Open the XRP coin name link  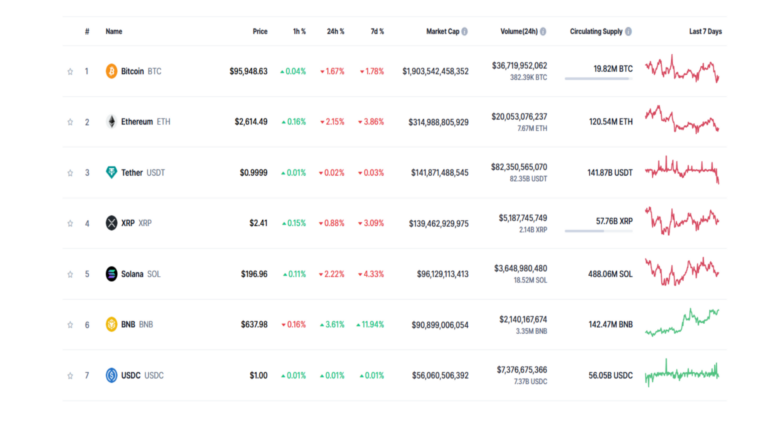click(x=127, y=223)
